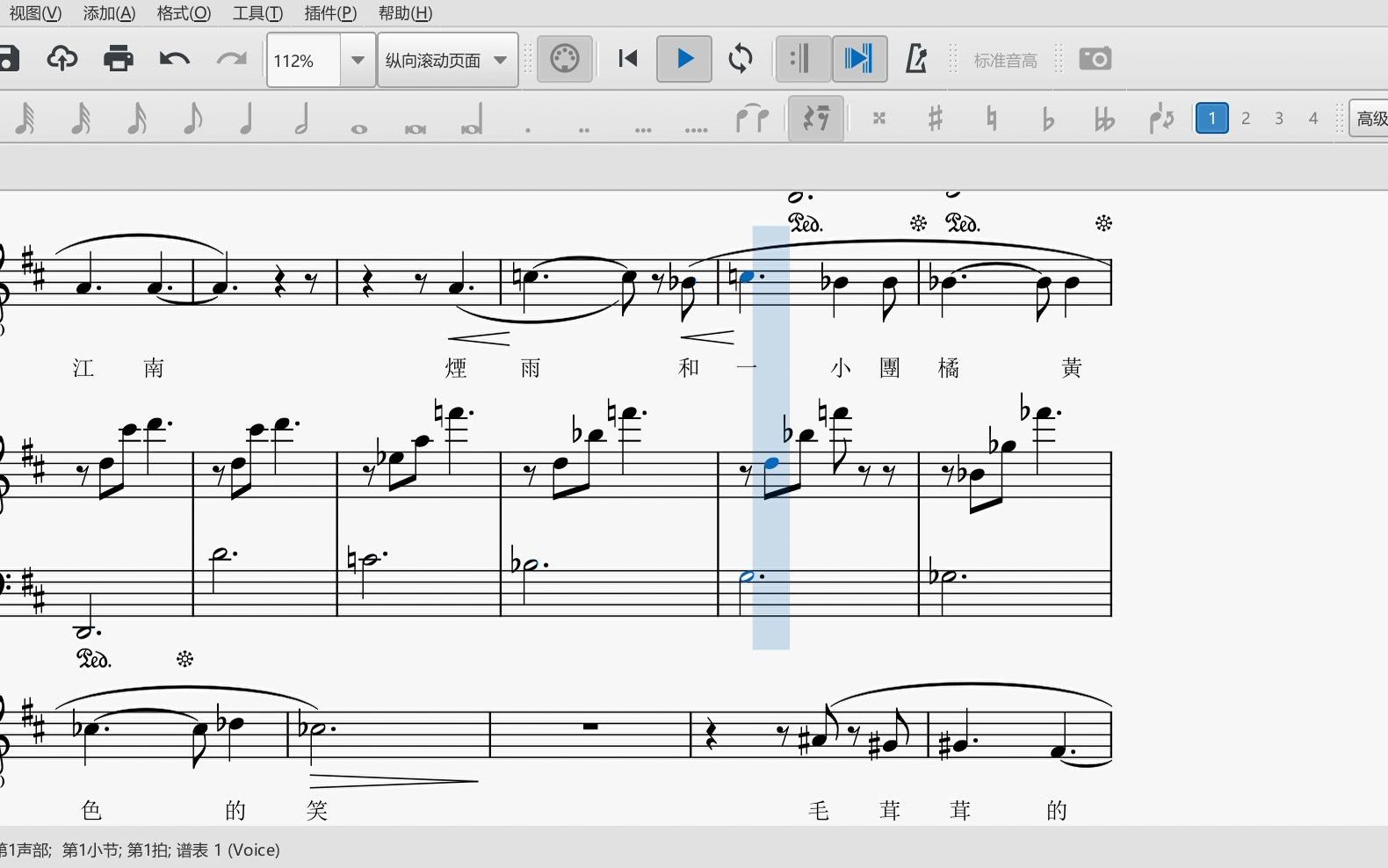Open the 视图(V) menu

coord(35,13)
